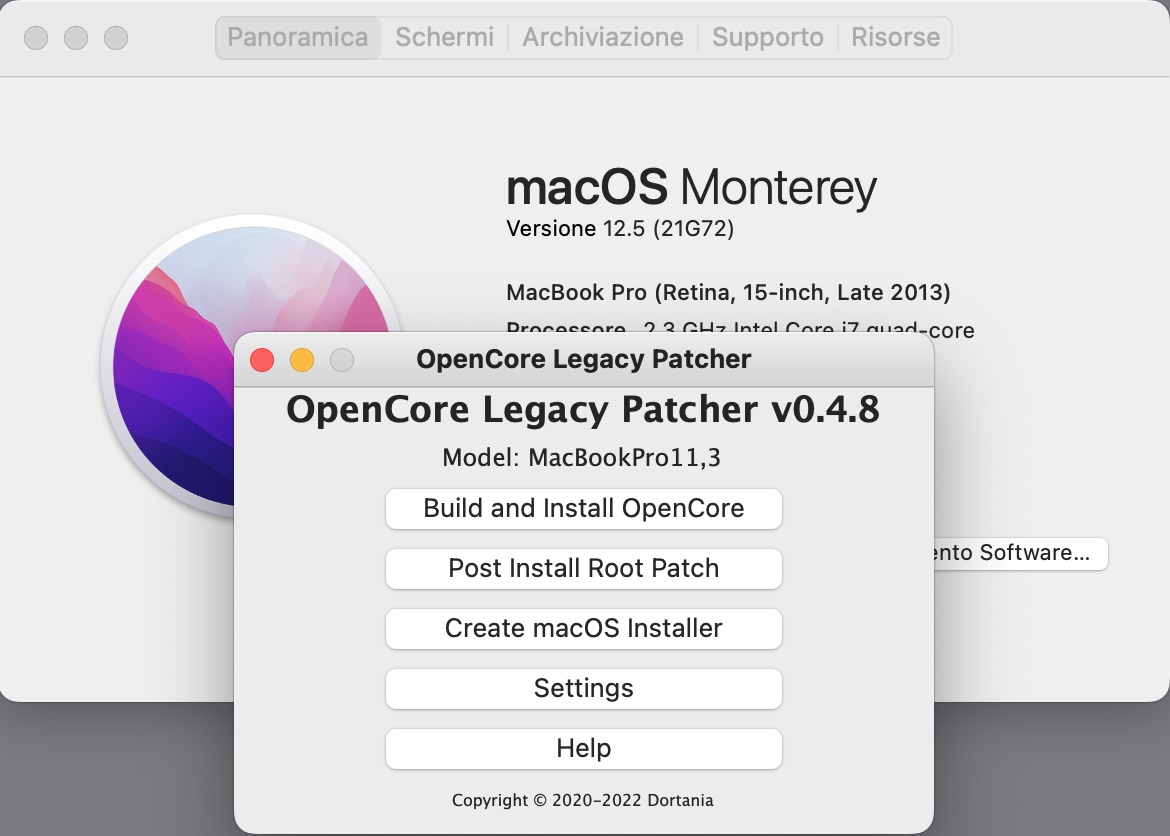Minimize the About This Mac window

[76, 38]
